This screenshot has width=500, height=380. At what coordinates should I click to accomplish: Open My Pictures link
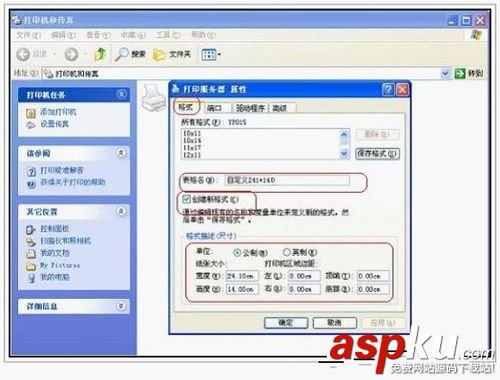[60, 265]
